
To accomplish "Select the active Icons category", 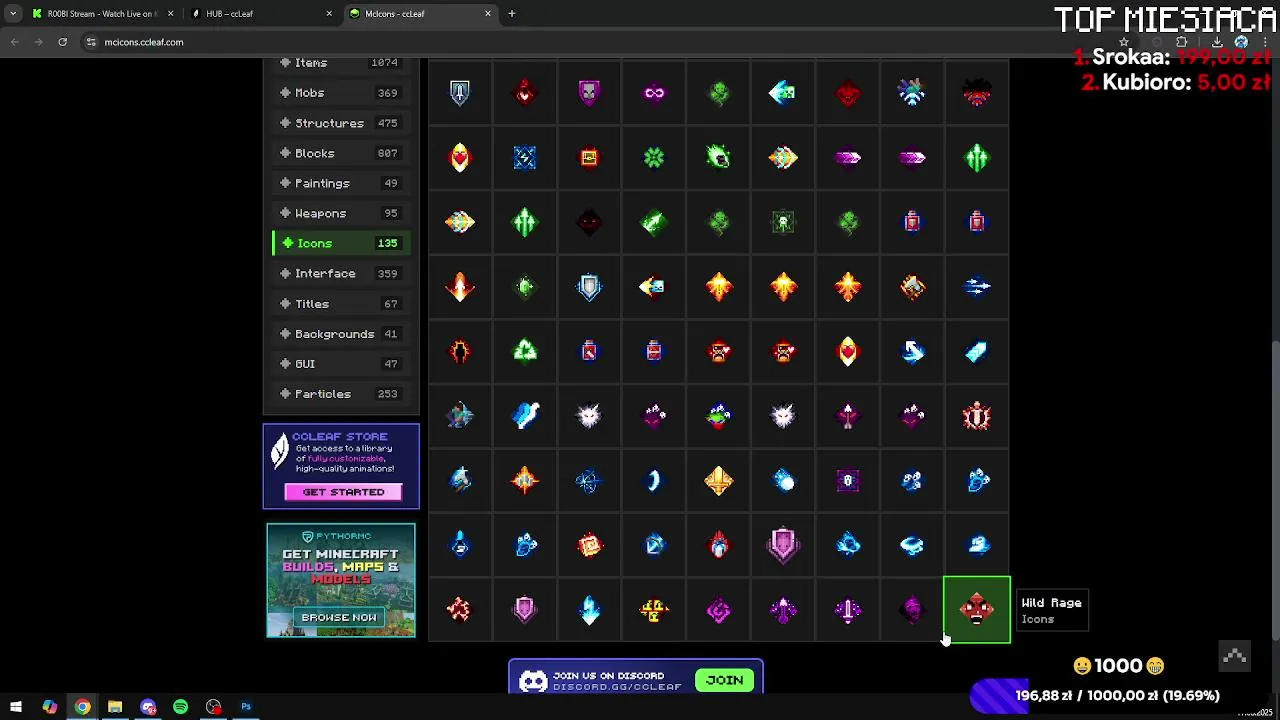I will tap(340, 243).
